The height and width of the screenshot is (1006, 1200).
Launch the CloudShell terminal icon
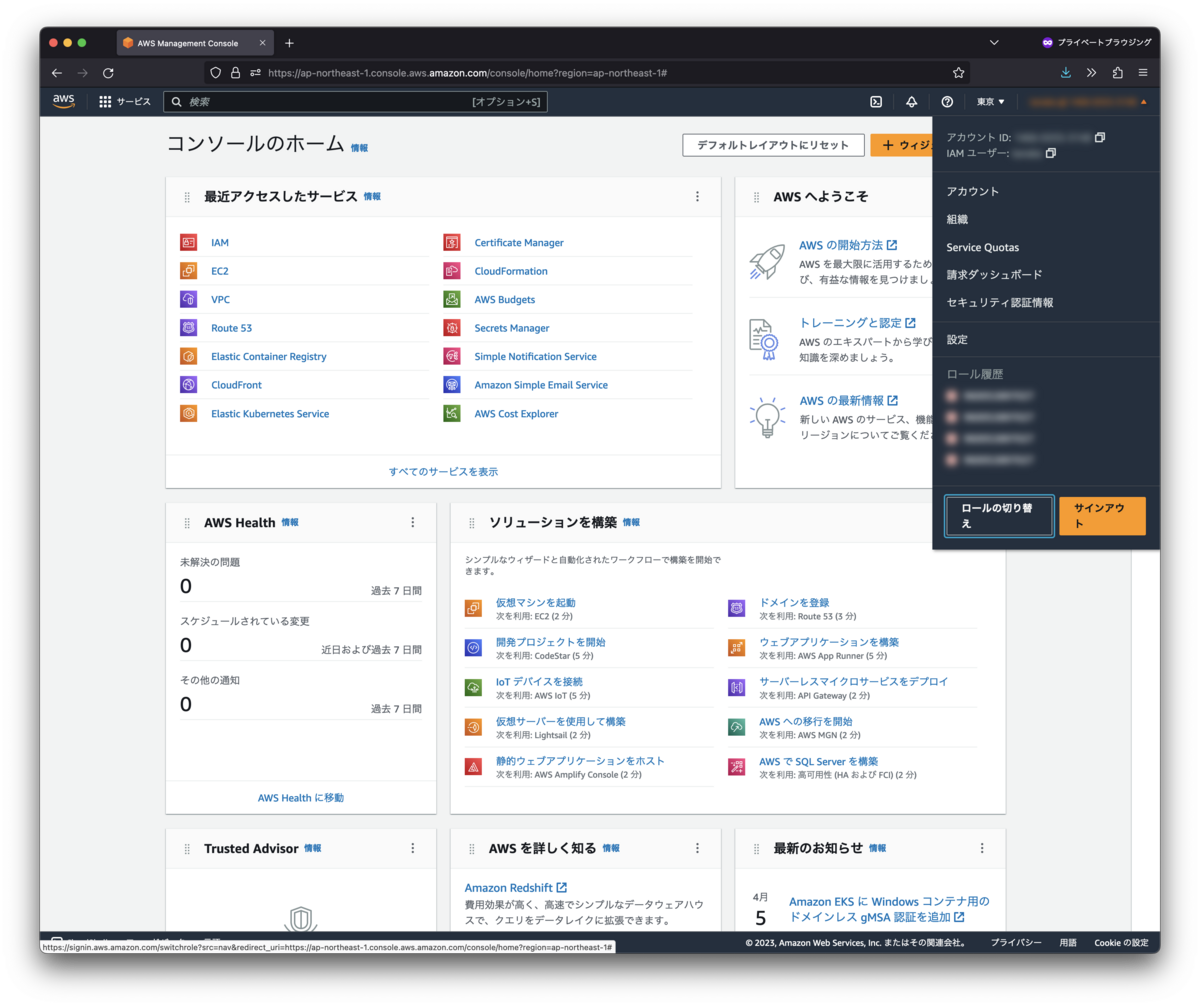(875, 102)
